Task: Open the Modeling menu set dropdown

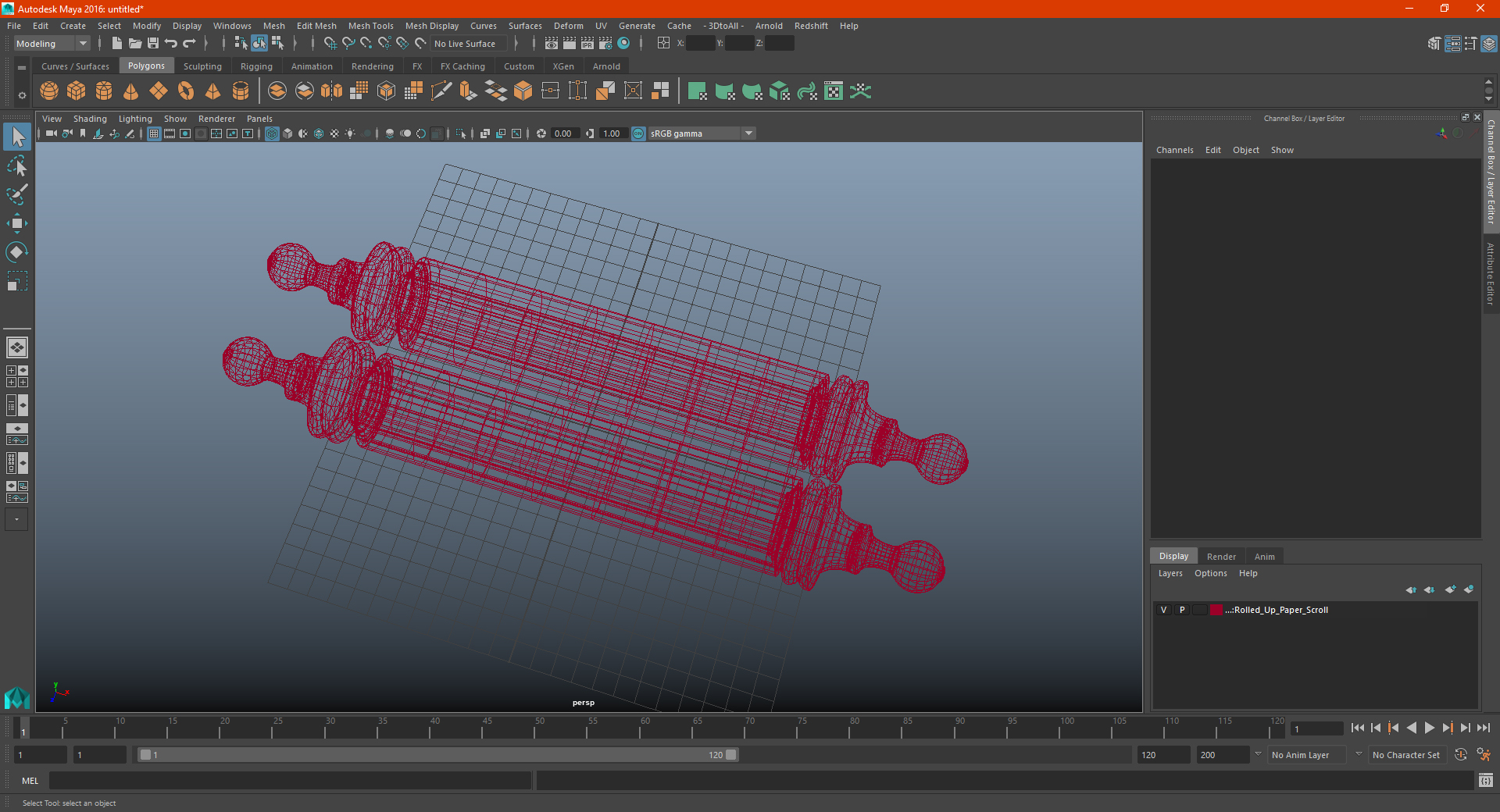Action: [x=52, y=44]
